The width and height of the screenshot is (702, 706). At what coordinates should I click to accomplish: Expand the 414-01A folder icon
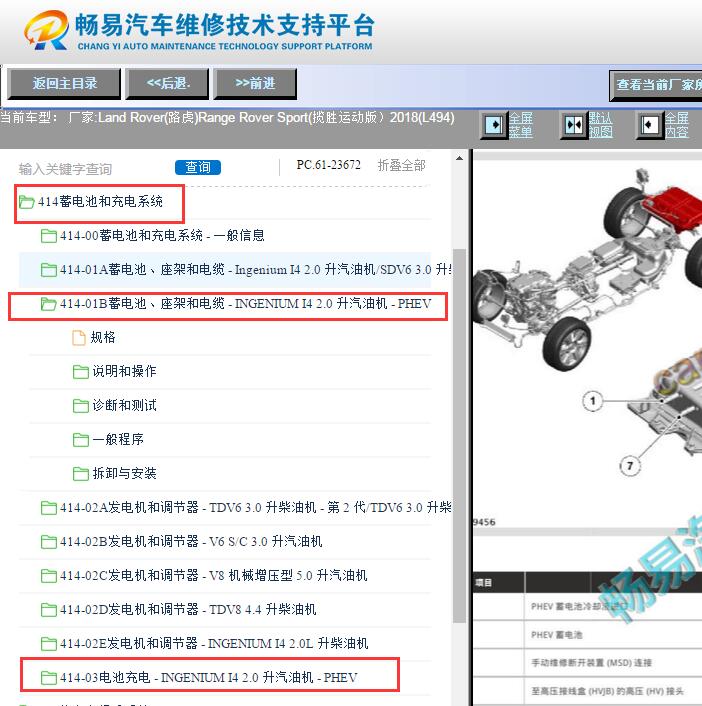click(x=49, y=270)
